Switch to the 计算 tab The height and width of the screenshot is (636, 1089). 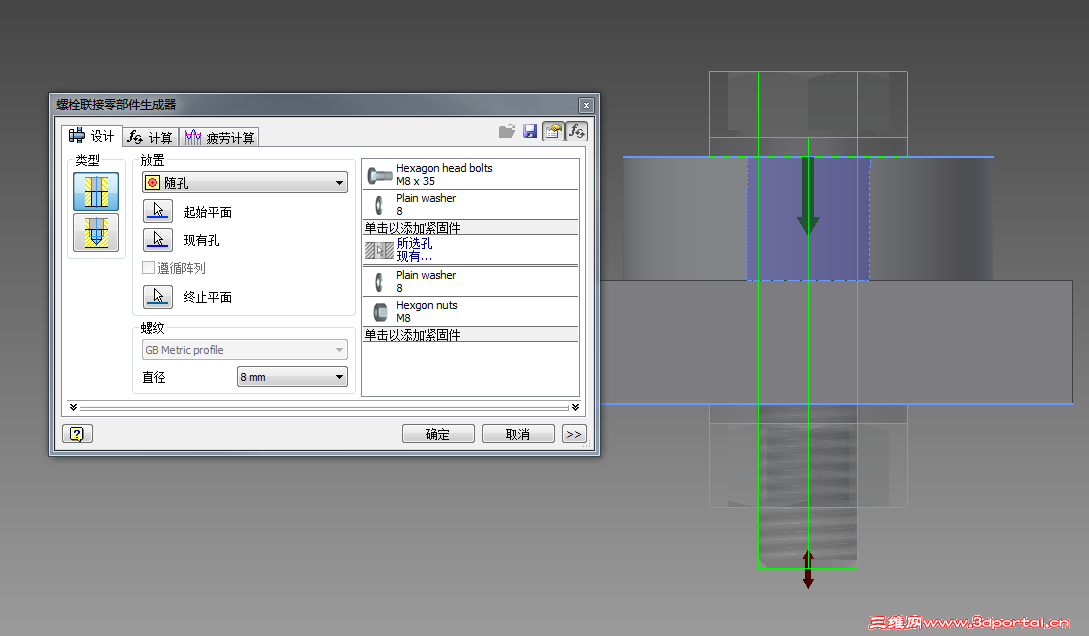click(151, 137)
